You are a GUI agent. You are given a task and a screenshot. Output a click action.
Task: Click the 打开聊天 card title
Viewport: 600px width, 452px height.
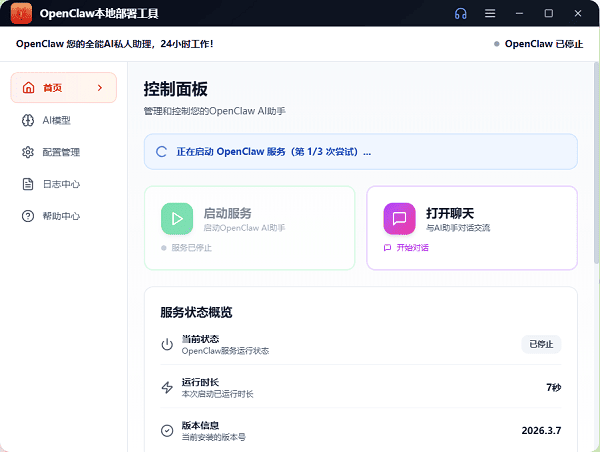click(450, 213)
